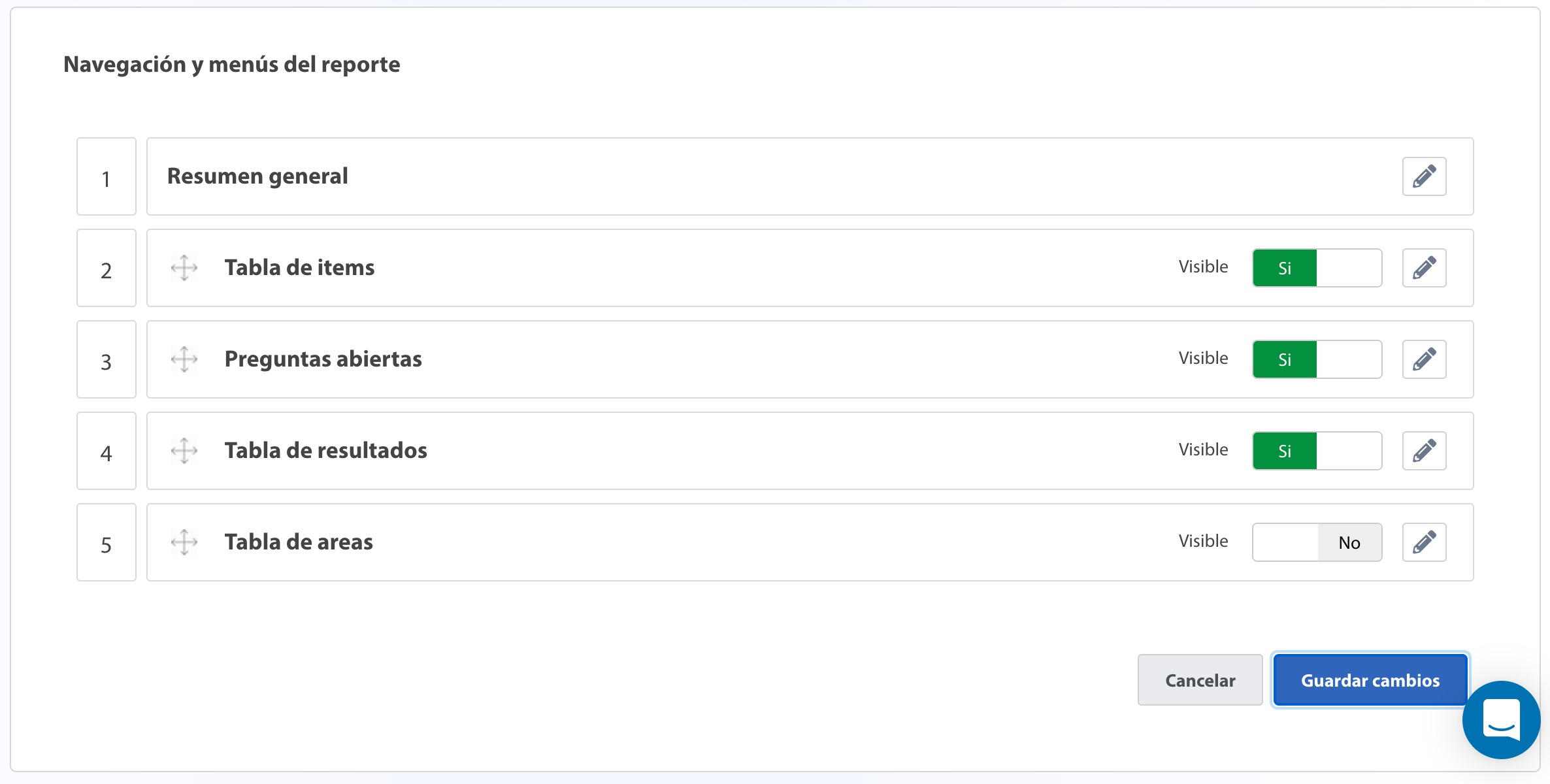Disable Visible switch for Preguntas abiertas

click(1317, 359)
